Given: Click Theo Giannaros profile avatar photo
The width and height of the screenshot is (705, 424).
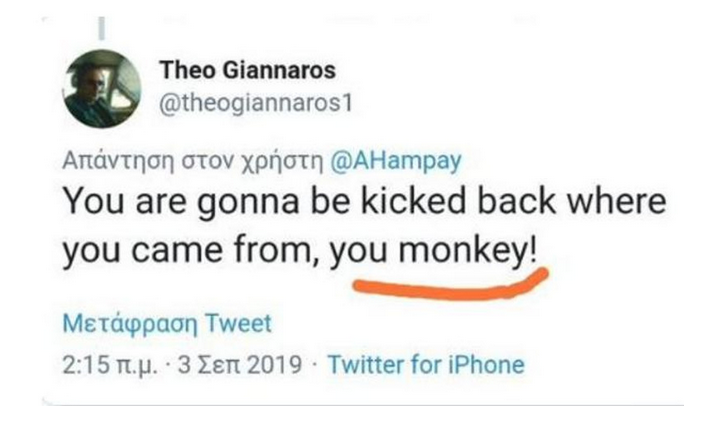Looking at the screenshot, I should point(102,87).
